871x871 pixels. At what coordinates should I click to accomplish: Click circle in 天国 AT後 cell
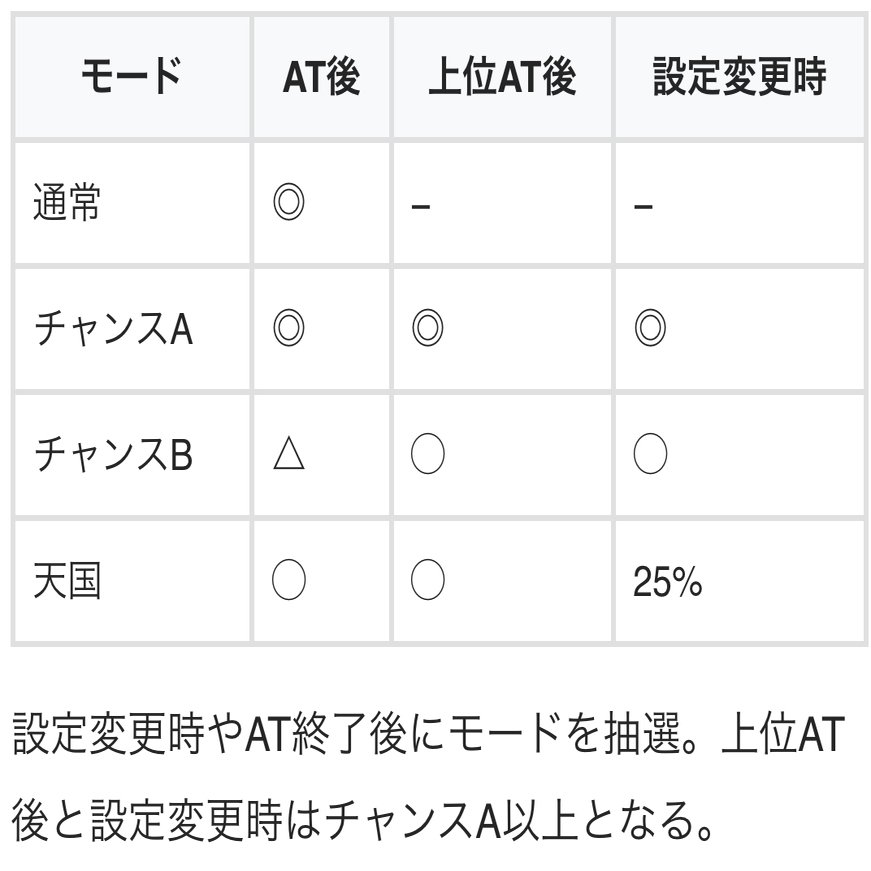click(x=289, y=580)
